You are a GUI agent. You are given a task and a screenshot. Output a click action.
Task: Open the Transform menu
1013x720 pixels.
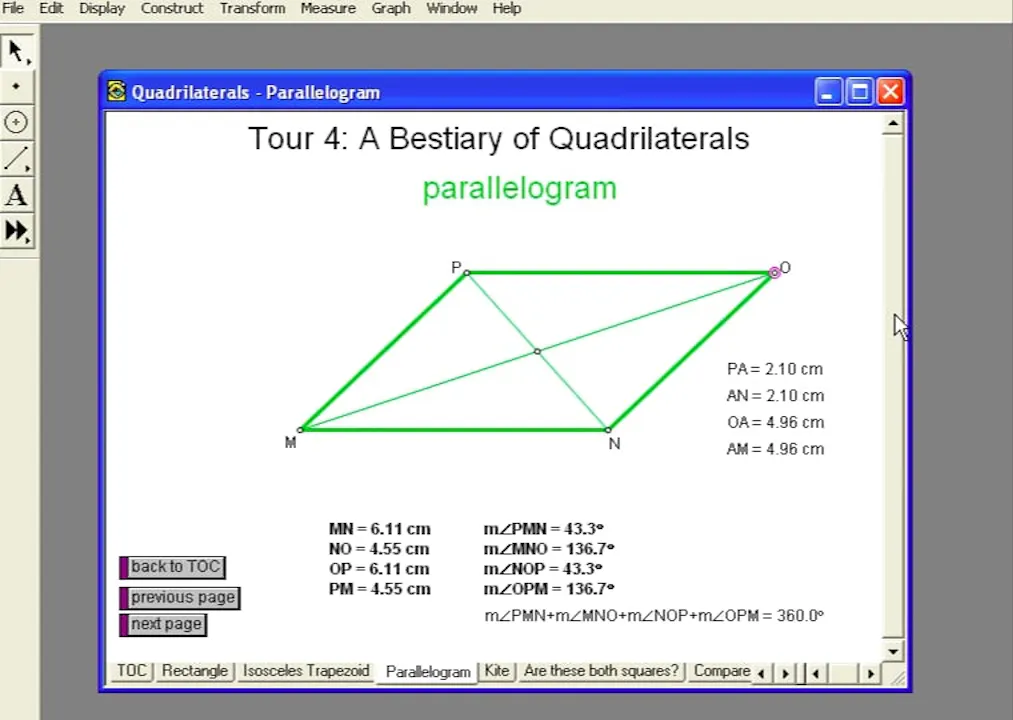[x=252, y=8]
